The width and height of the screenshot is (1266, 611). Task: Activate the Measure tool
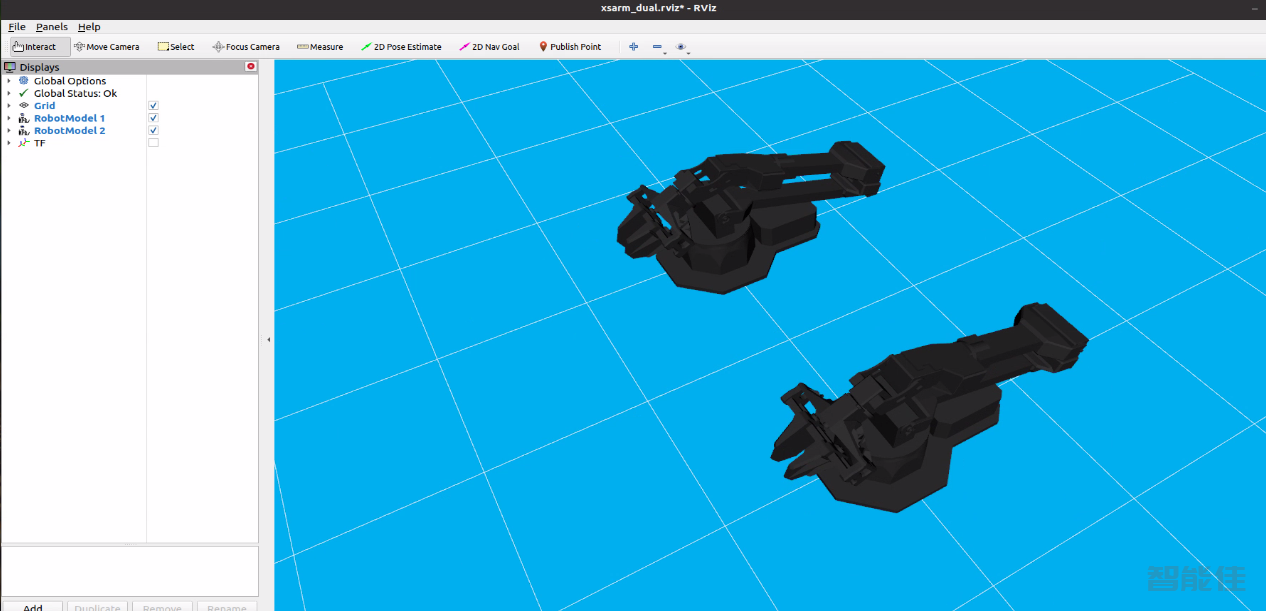pyautogui.click(x=320, y=47)
